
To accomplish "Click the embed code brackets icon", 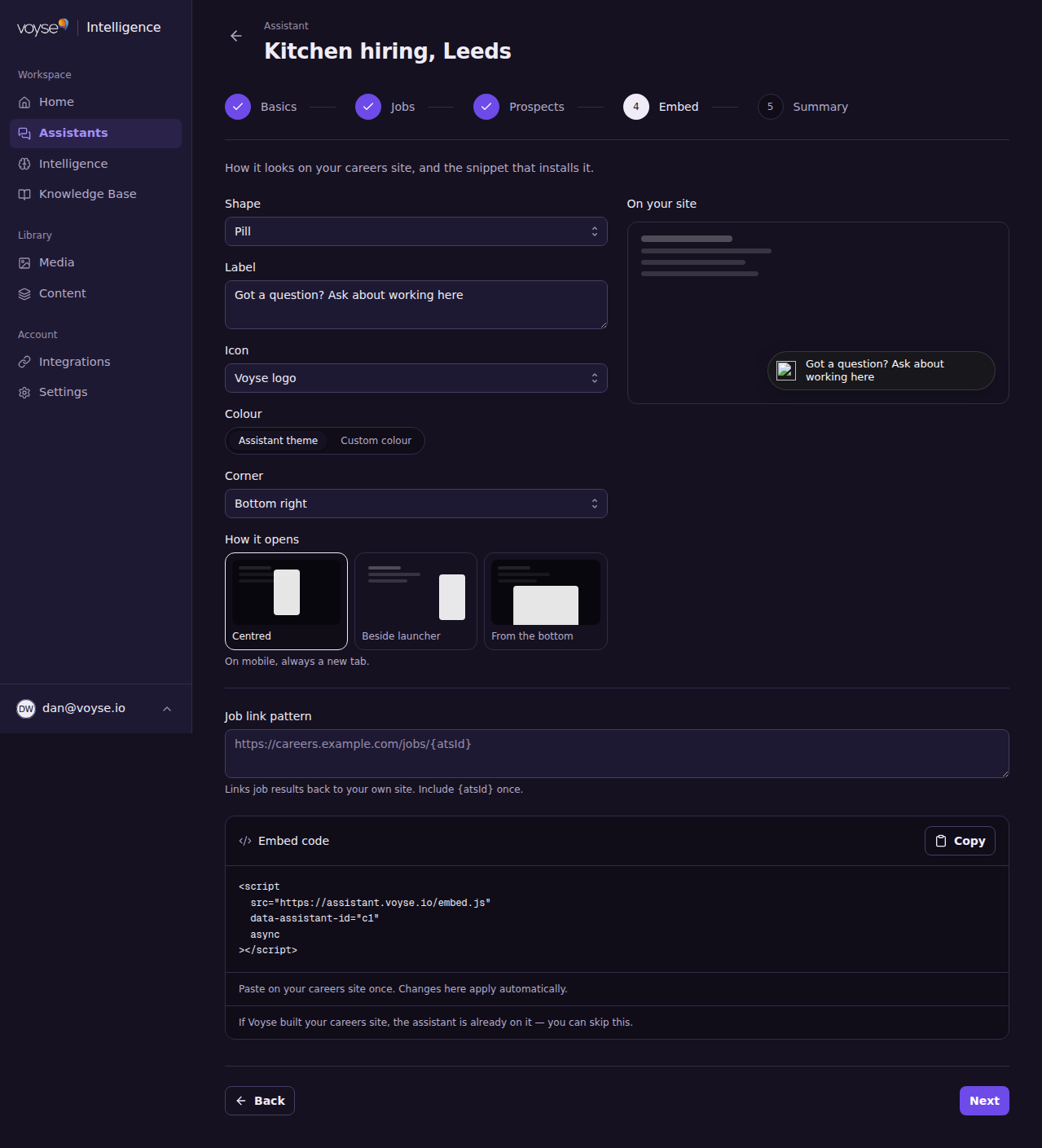I will (245, 841).
